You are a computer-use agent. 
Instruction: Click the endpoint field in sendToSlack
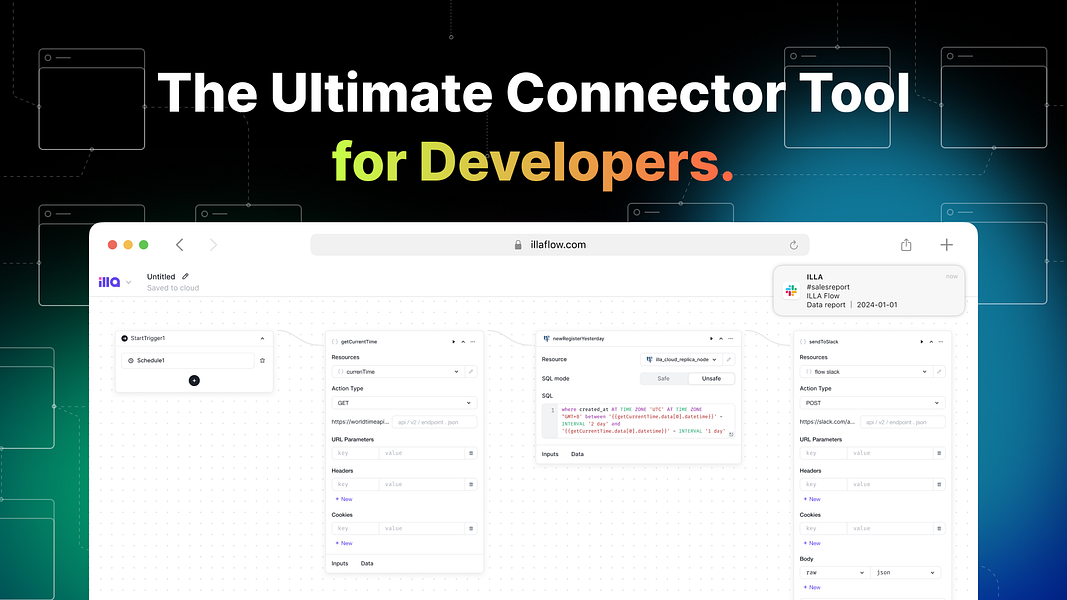coord(902,422)
